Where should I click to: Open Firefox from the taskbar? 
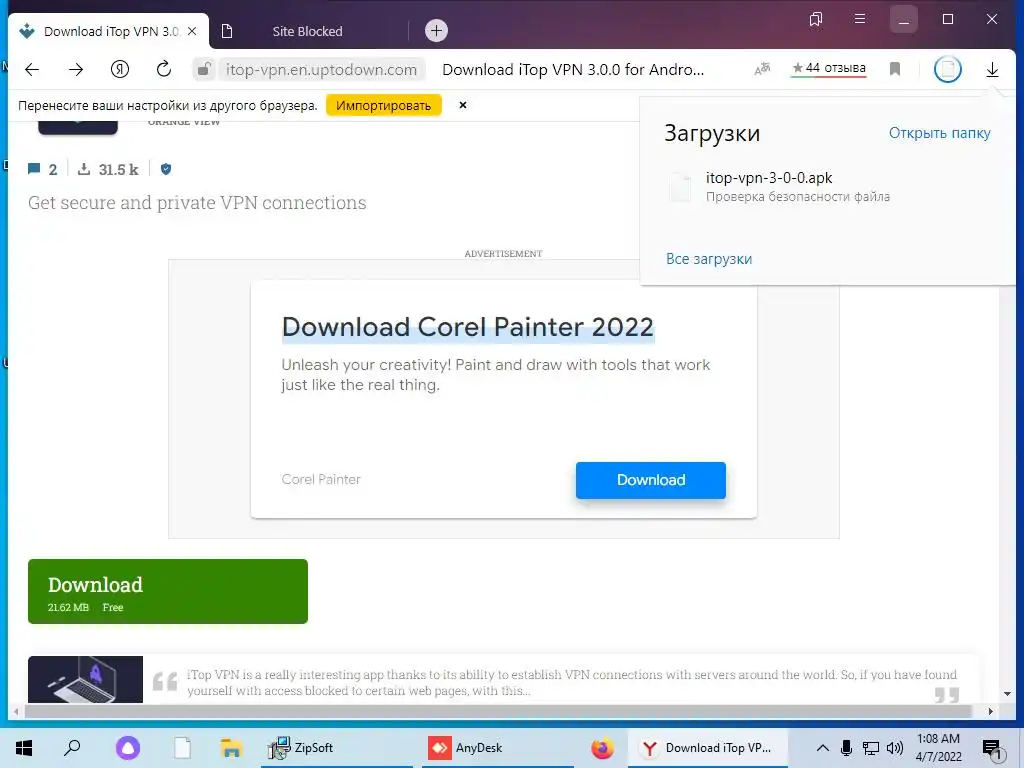coord(602,748)
